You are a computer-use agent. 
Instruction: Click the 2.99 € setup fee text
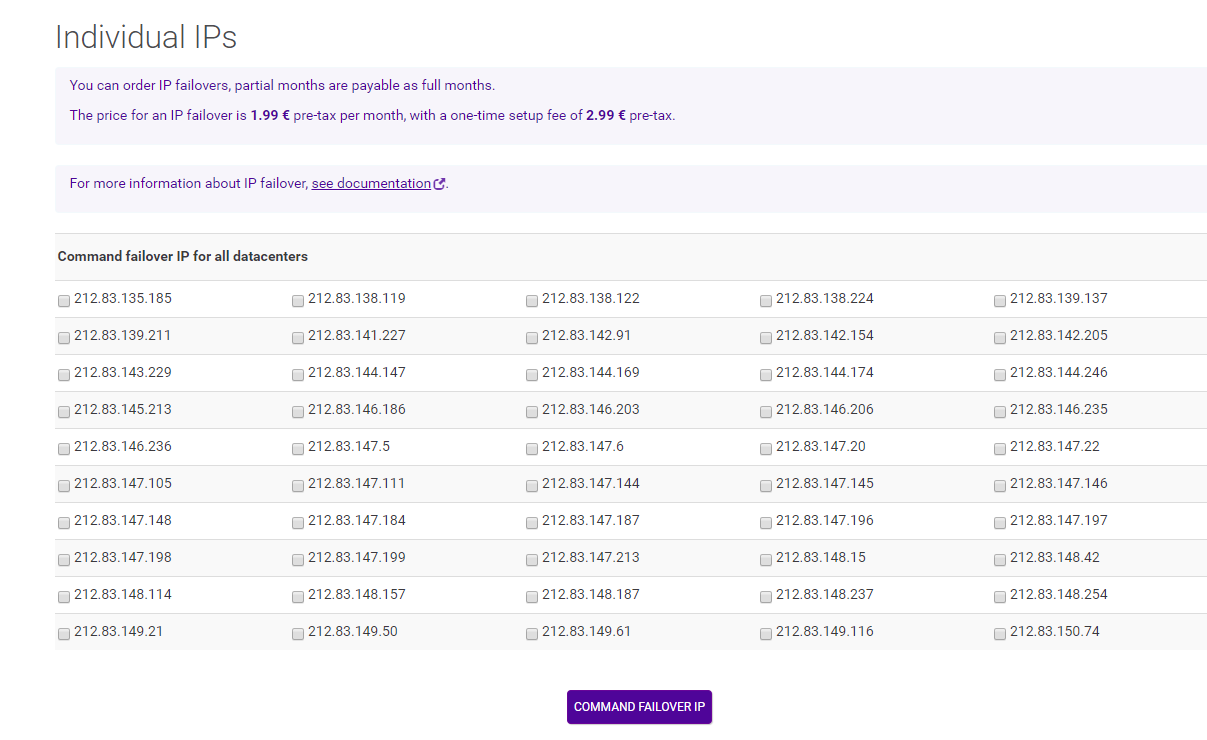click(x=606, y=115)
